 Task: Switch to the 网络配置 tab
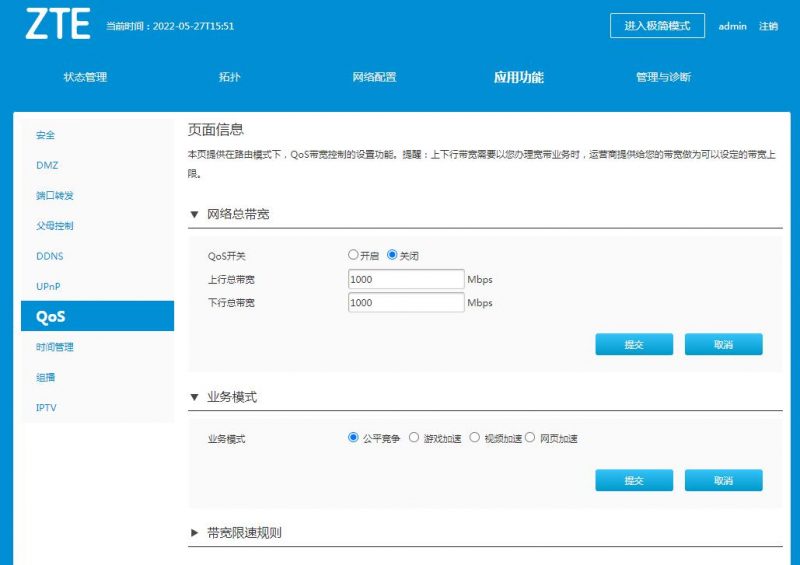[374, 77]
